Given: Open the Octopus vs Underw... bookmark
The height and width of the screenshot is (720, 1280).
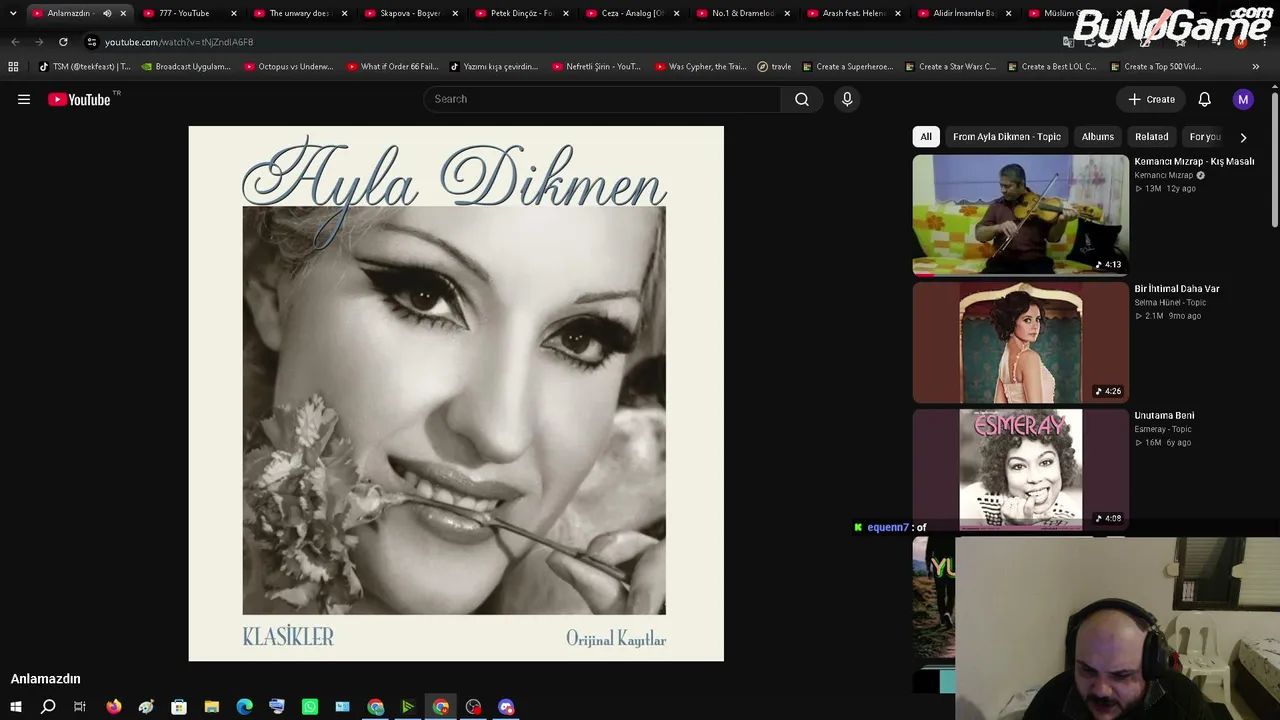Looking at the screenshot, I should point(287,67).
